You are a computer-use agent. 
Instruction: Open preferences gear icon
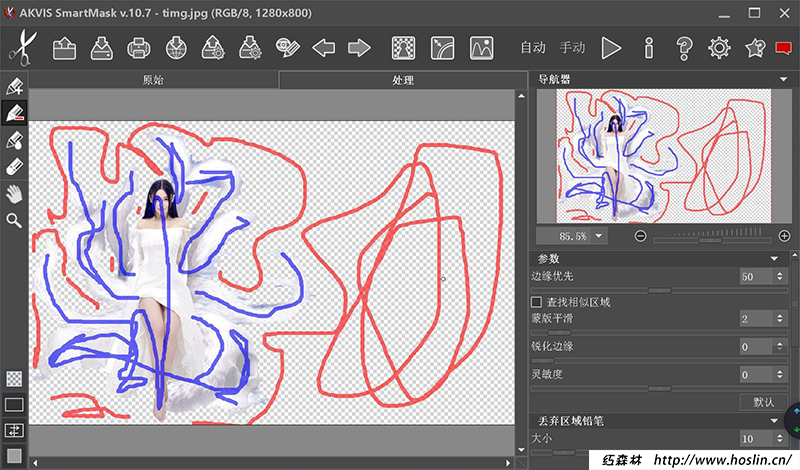point(719,48)
